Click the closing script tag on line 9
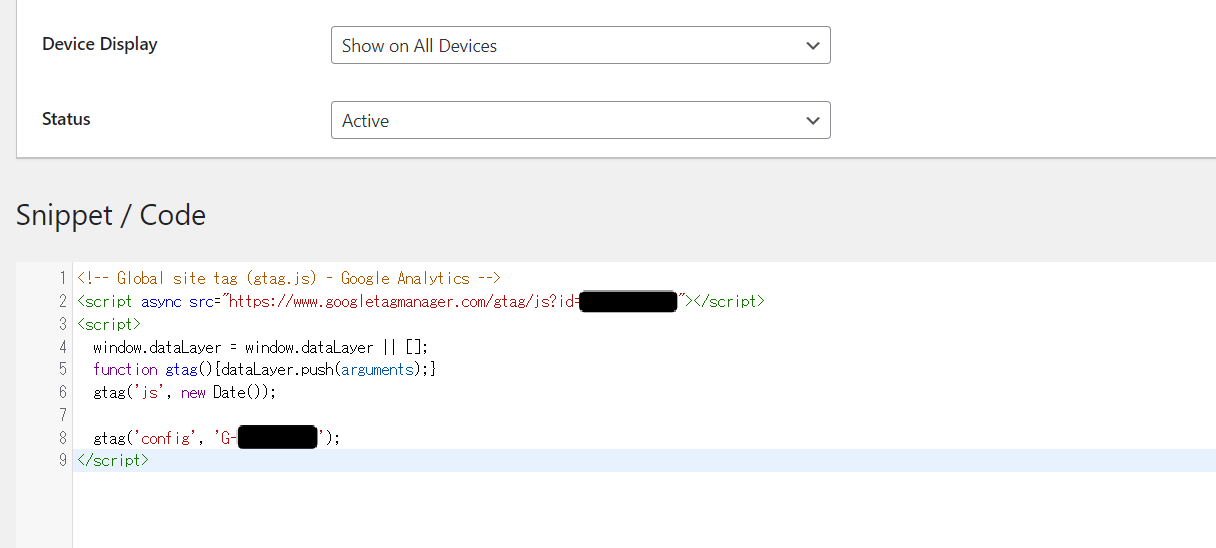1216x548 pixels. (113, 460)
